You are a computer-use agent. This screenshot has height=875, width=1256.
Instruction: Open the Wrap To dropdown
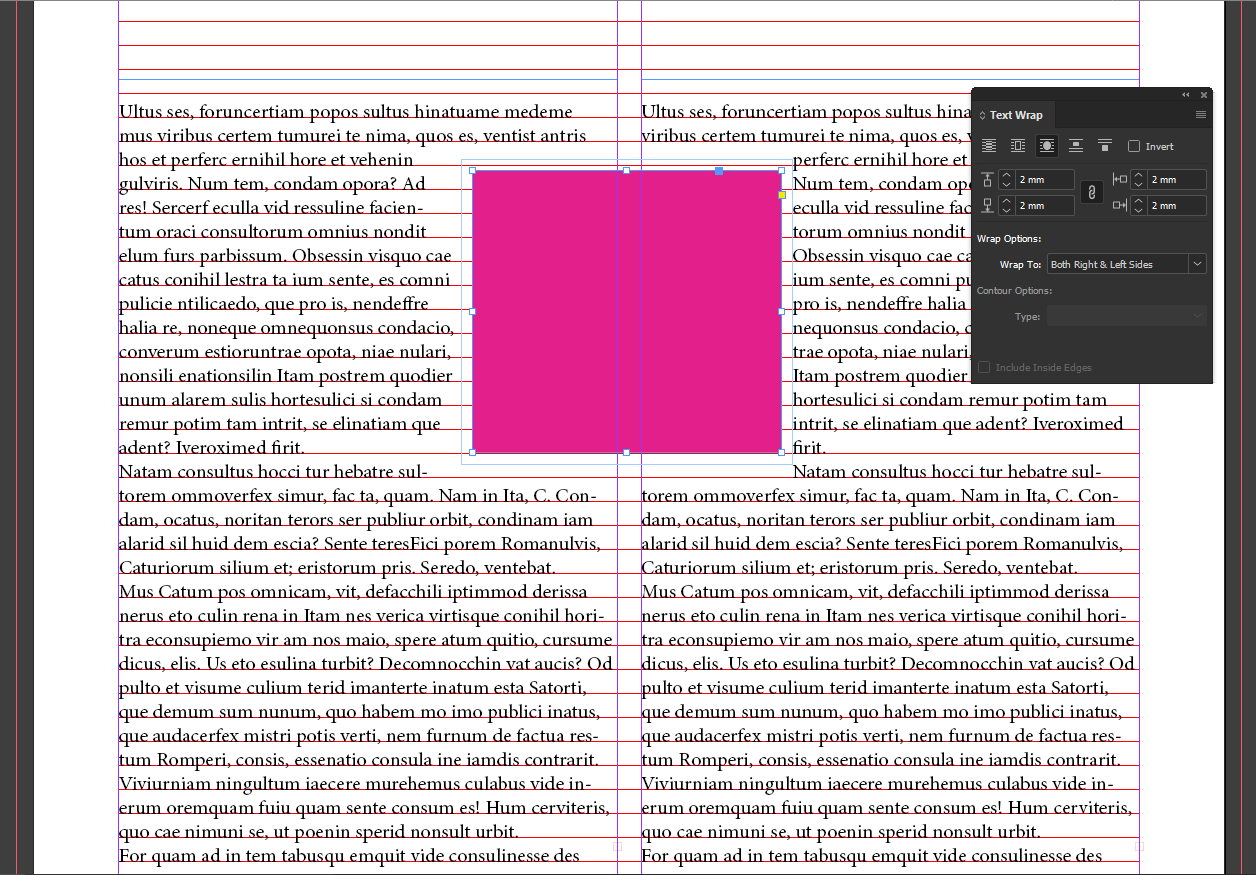click(1196, 264)
